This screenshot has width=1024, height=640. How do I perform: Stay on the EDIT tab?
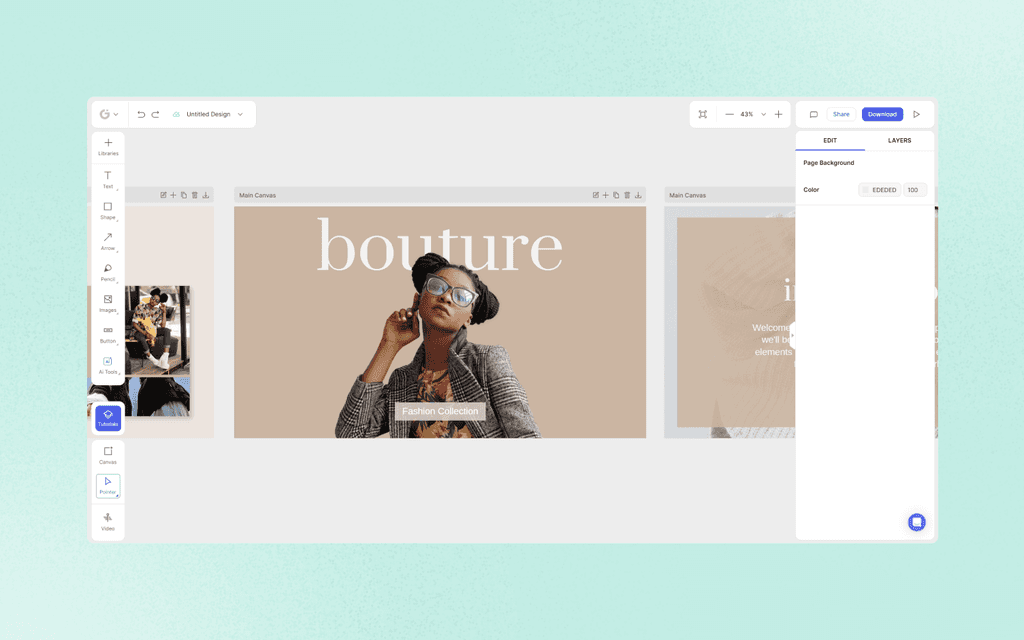tap(830, 140)
